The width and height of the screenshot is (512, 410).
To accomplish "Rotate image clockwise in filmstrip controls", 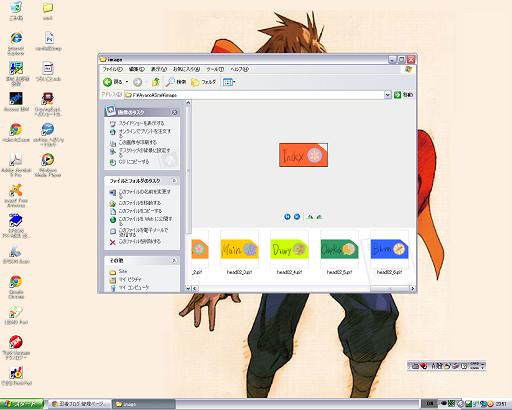I will click(310, 217).
